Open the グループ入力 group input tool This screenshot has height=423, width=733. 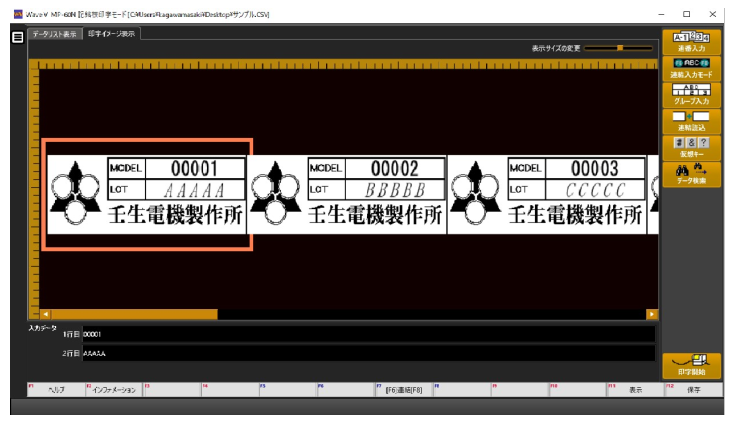691,94
